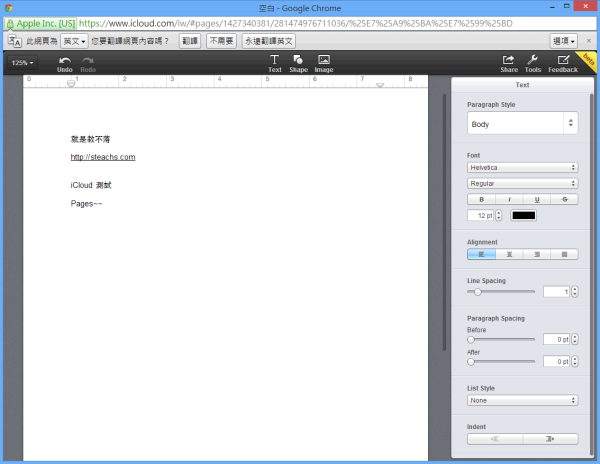Open the black text color swatch
The width and height of the screenshot is (600, 464).
pyautogui.click(x=523, y=215)
